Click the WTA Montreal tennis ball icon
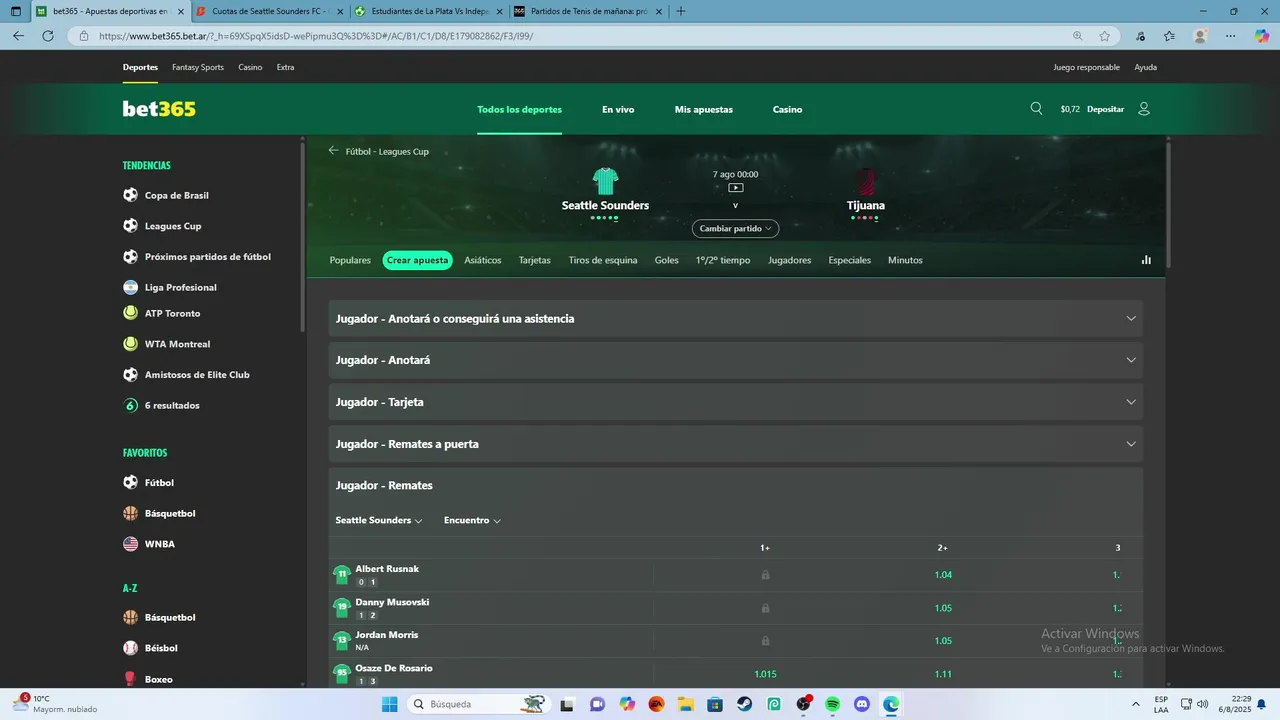The image size is (1280, 720). (130, 344)
